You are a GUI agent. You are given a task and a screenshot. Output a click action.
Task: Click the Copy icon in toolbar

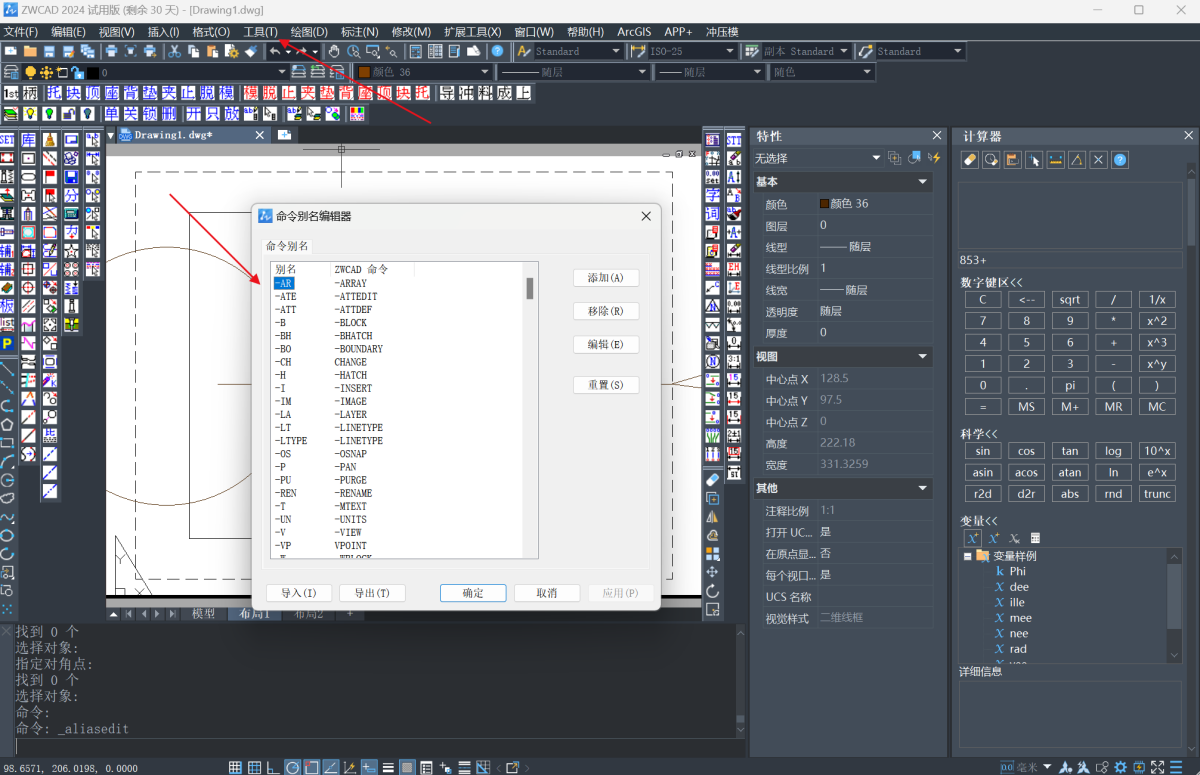(193, 51)
